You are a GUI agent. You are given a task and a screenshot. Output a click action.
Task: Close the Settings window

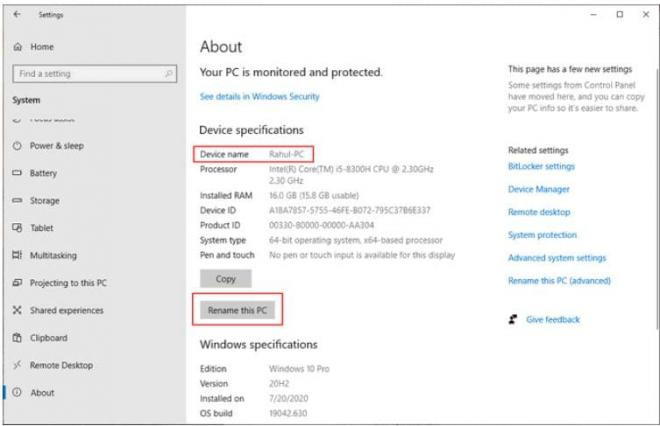pos(646,14)
